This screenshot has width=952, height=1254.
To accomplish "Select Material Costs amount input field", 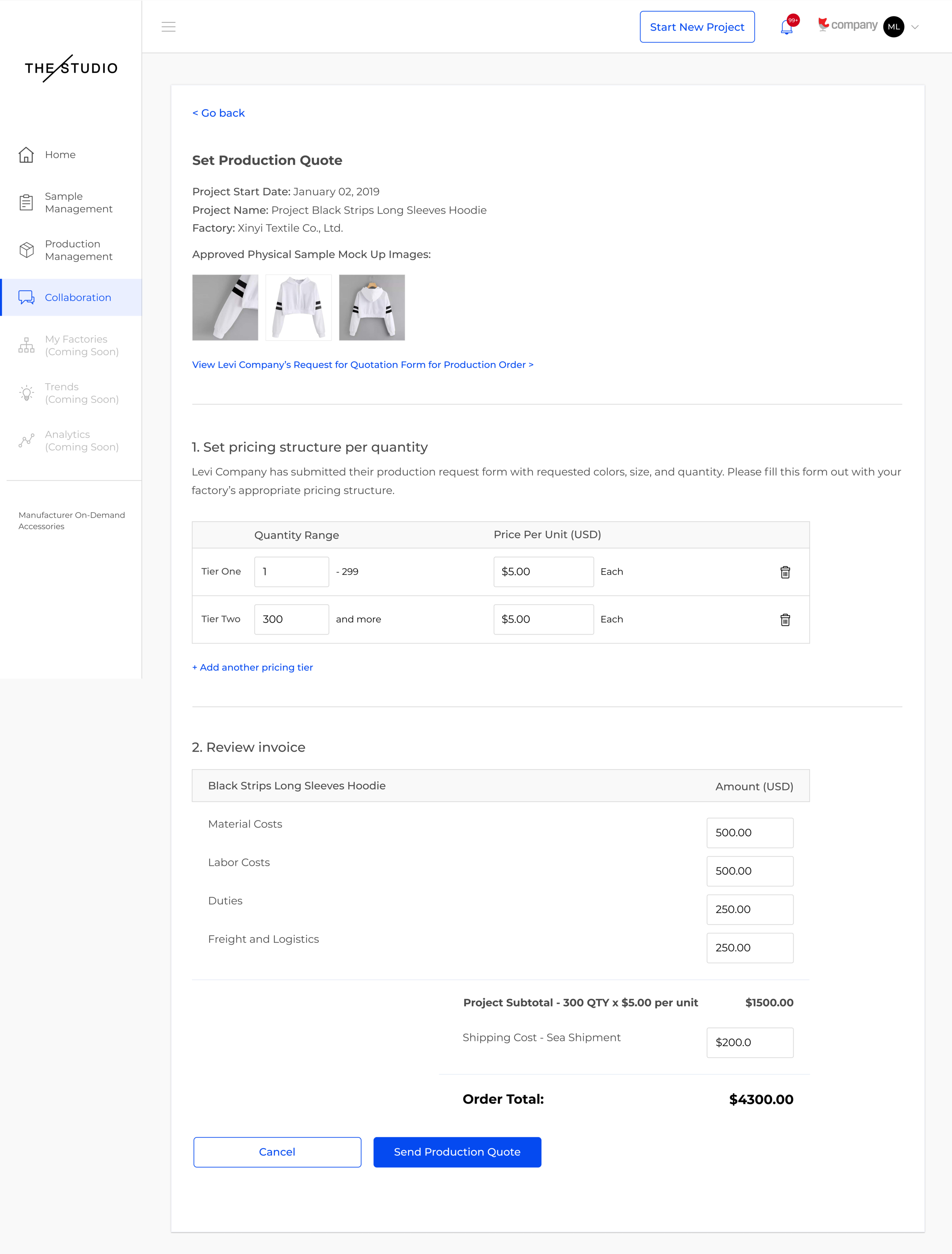I will click(750, 832).
